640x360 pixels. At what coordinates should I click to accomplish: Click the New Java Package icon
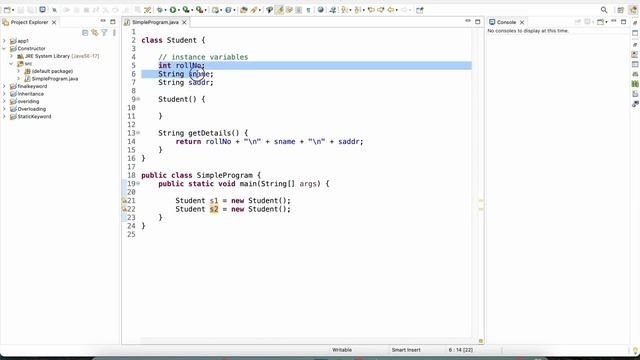coord(215,10)
